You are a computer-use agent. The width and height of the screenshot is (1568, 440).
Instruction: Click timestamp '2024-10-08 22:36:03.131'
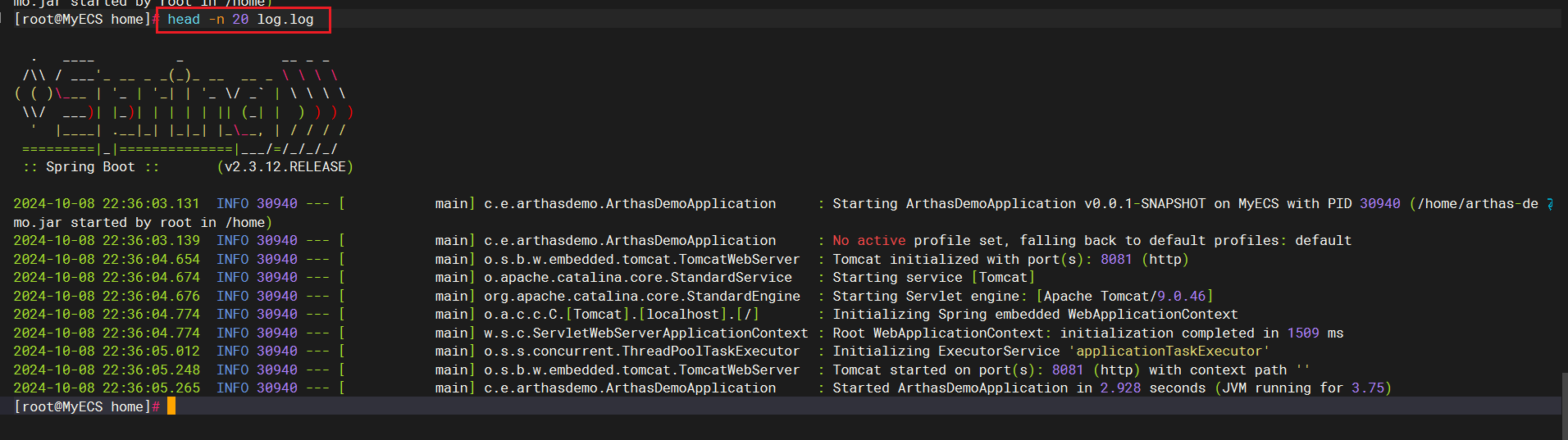tap(107, 204)
